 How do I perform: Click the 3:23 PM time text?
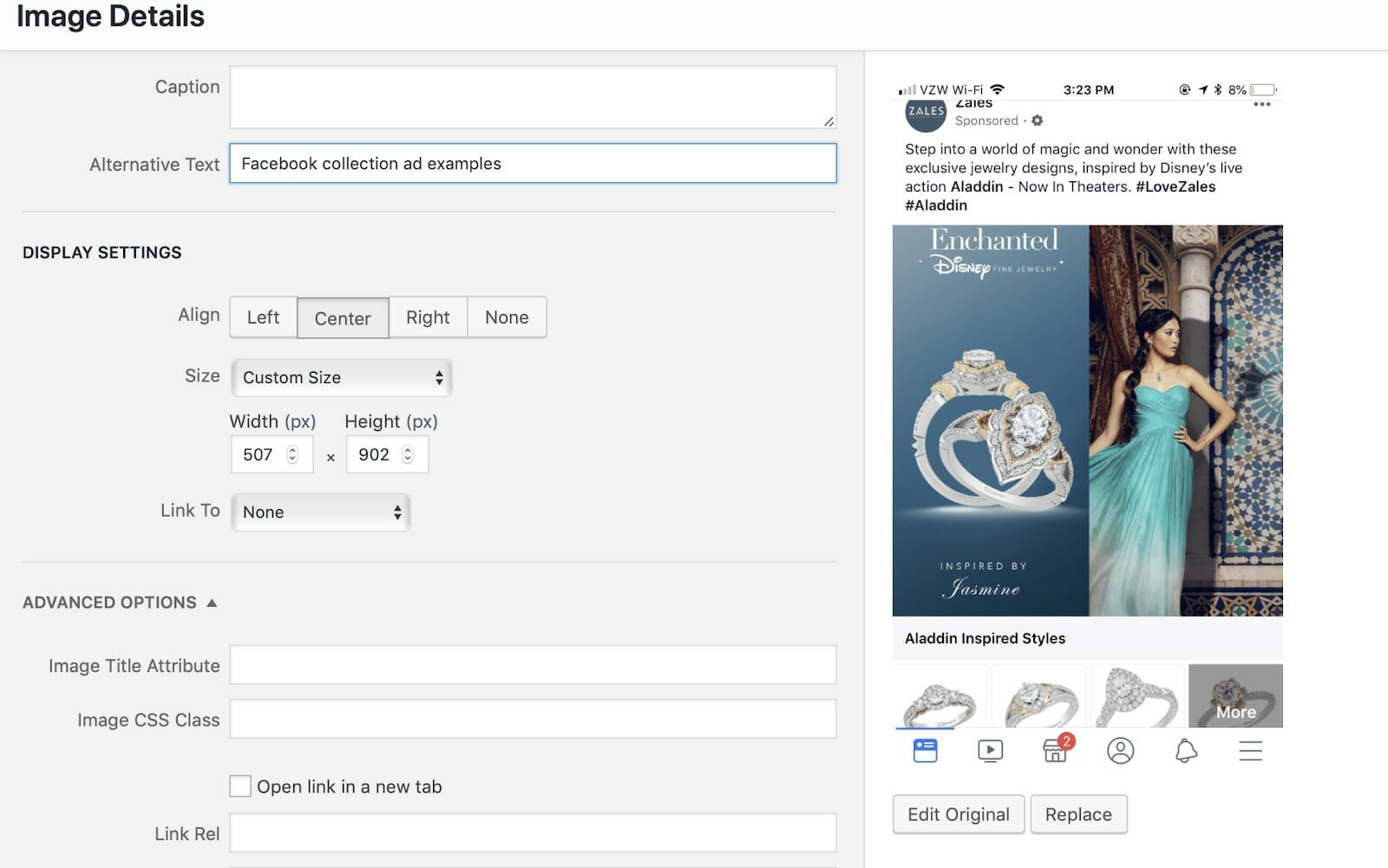(1089, 89)
